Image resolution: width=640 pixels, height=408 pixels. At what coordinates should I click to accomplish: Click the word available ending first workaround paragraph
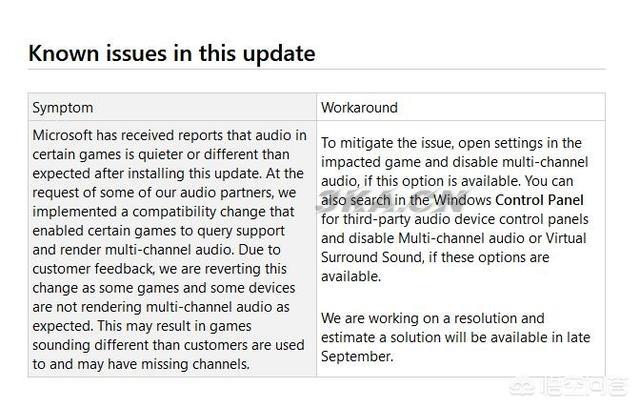coord(351,277)
